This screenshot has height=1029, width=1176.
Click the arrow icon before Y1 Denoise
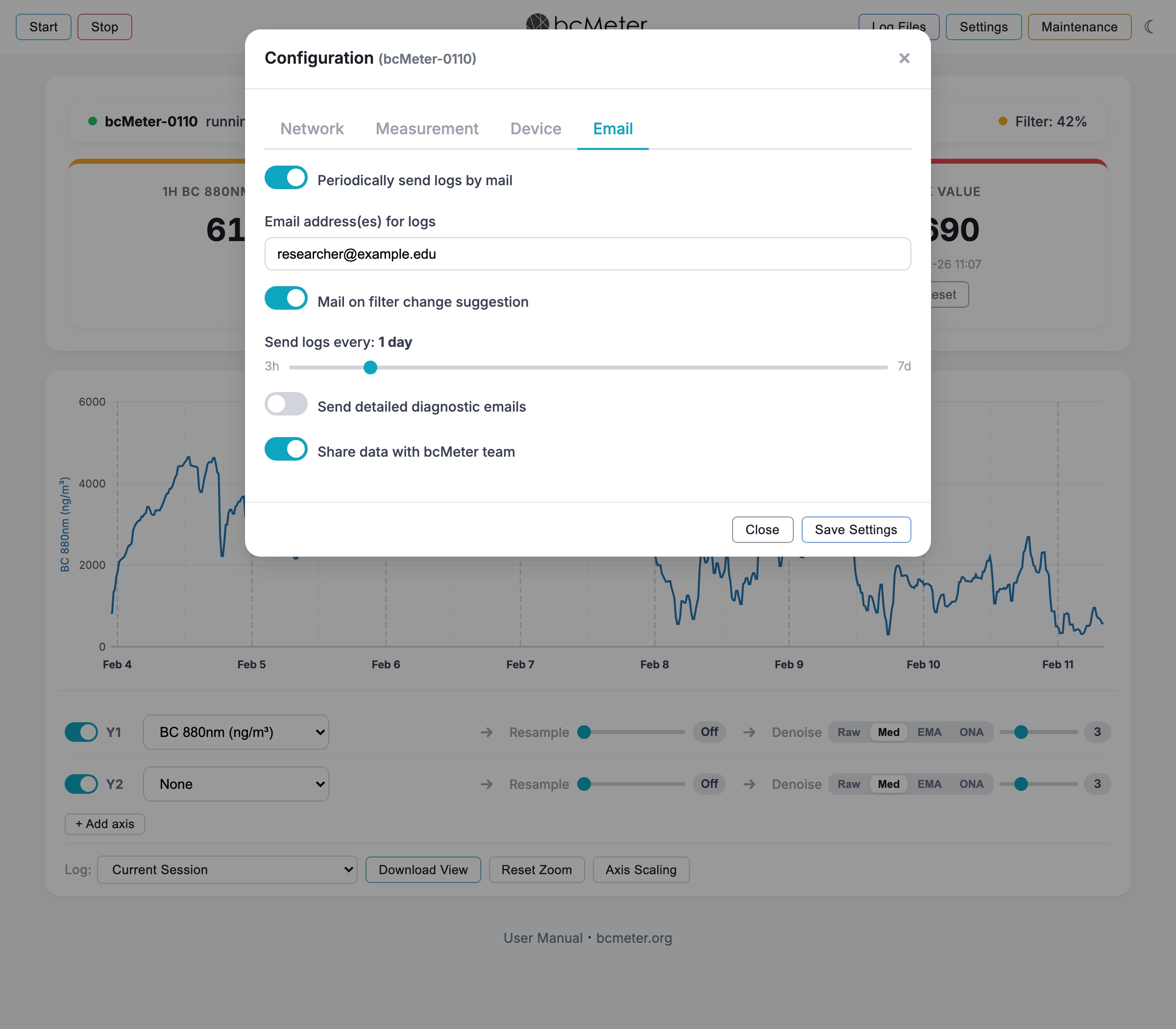(749, 732)
